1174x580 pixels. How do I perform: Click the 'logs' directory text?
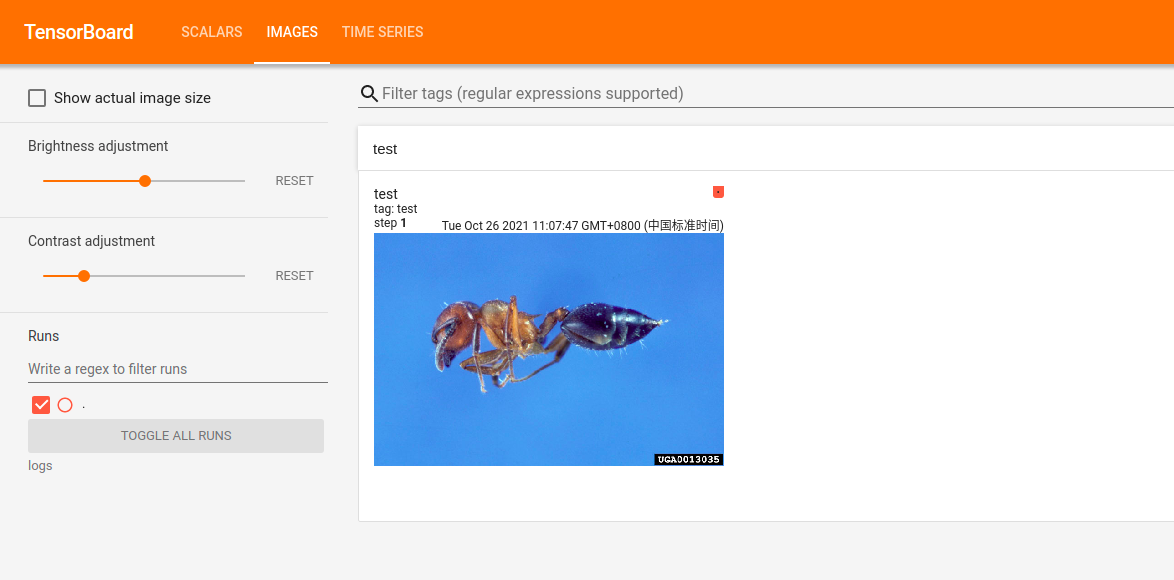click(x=40, y=465)
